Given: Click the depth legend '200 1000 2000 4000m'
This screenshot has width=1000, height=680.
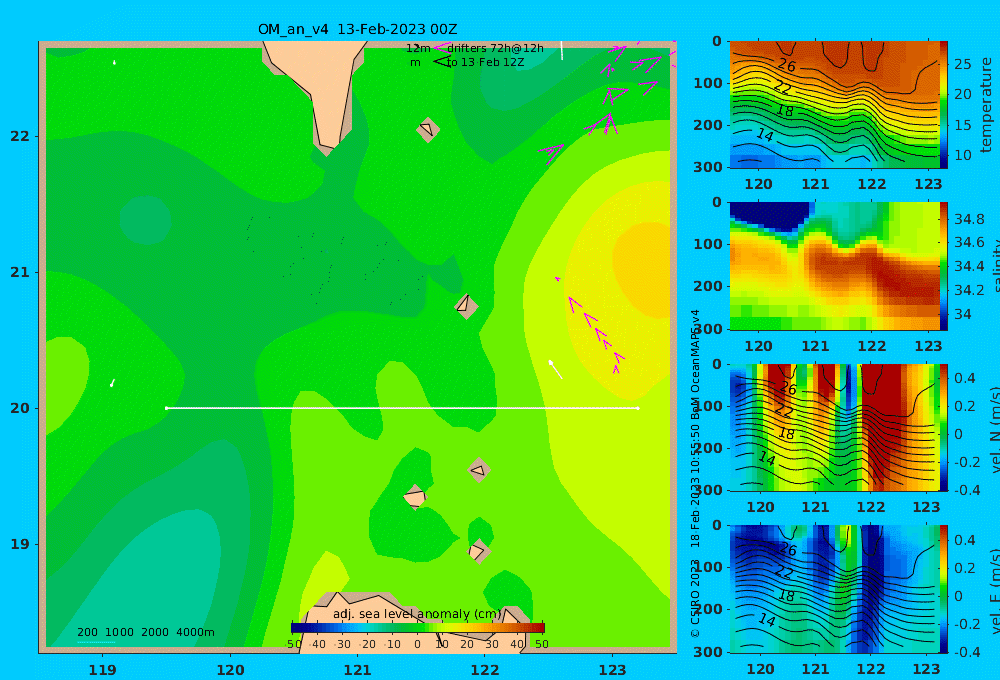Looking at the screenshot, I should pyautogui.click(x=145, y=632).
